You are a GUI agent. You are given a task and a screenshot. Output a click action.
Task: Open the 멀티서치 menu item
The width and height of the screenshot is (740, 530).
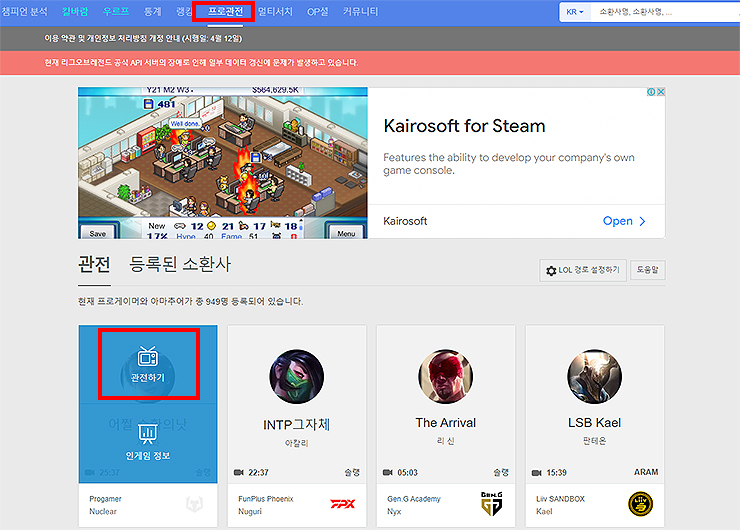tap(275, 11)
